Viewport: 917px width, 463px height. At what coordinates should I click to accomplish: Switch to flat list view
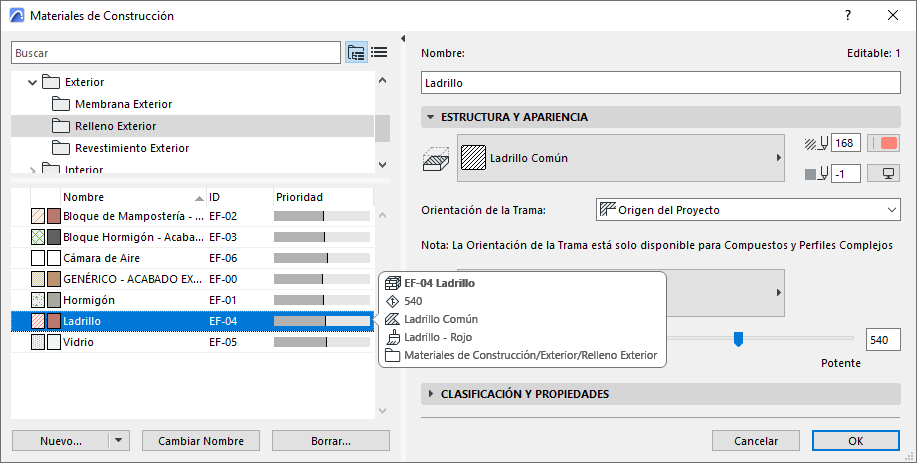point(379,53)
